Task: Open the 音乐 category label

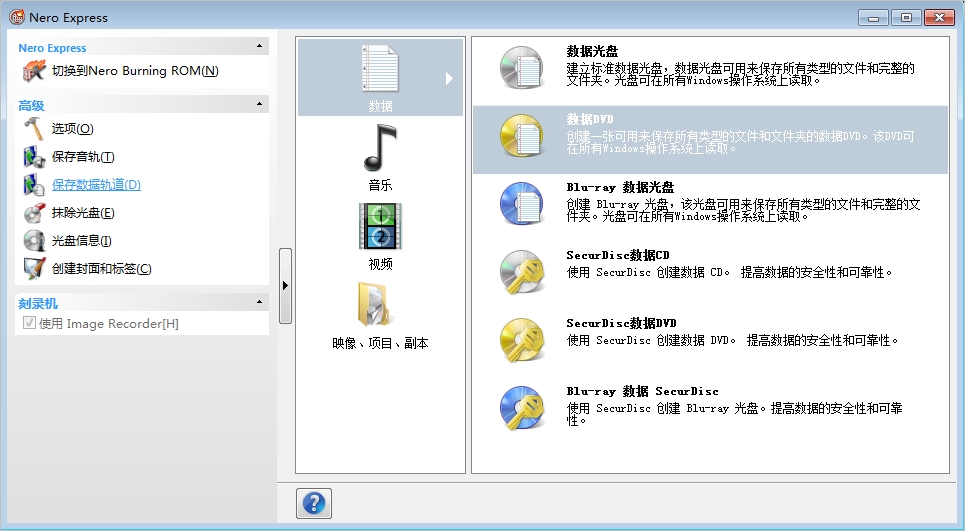Action: 380,185
